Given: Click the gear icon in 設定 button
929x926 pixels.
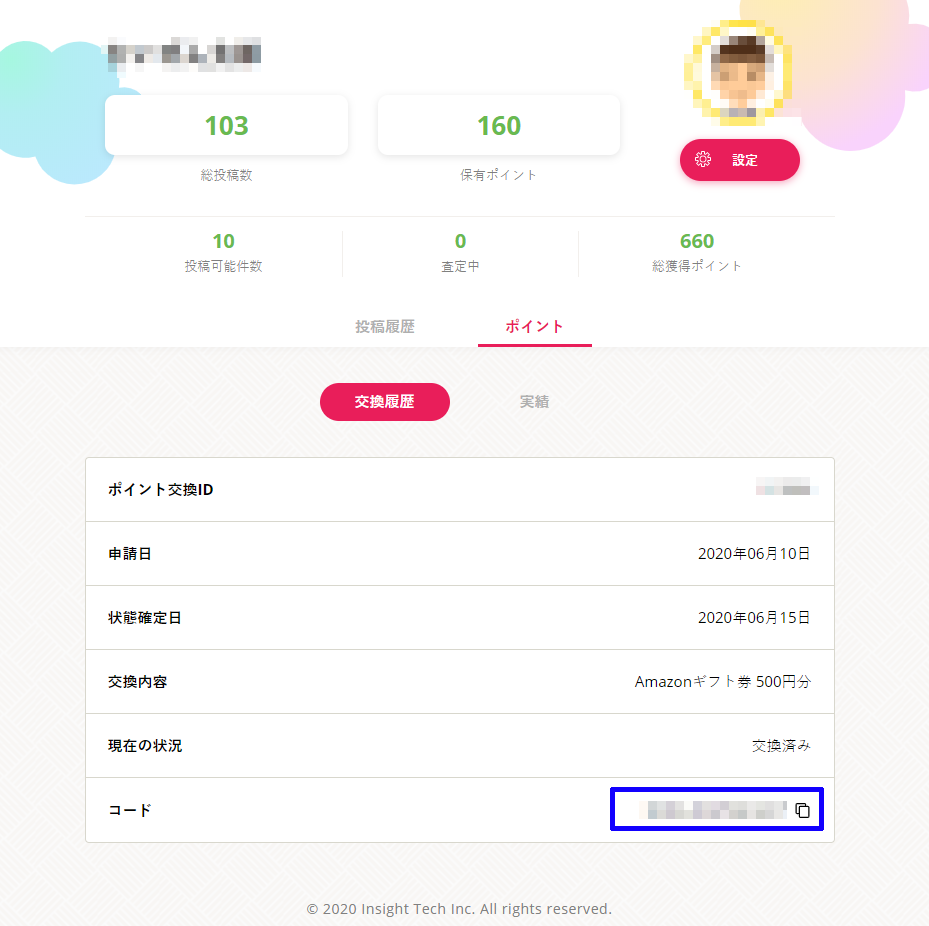Looking at the screenshot, I should (x=703, y=159).
